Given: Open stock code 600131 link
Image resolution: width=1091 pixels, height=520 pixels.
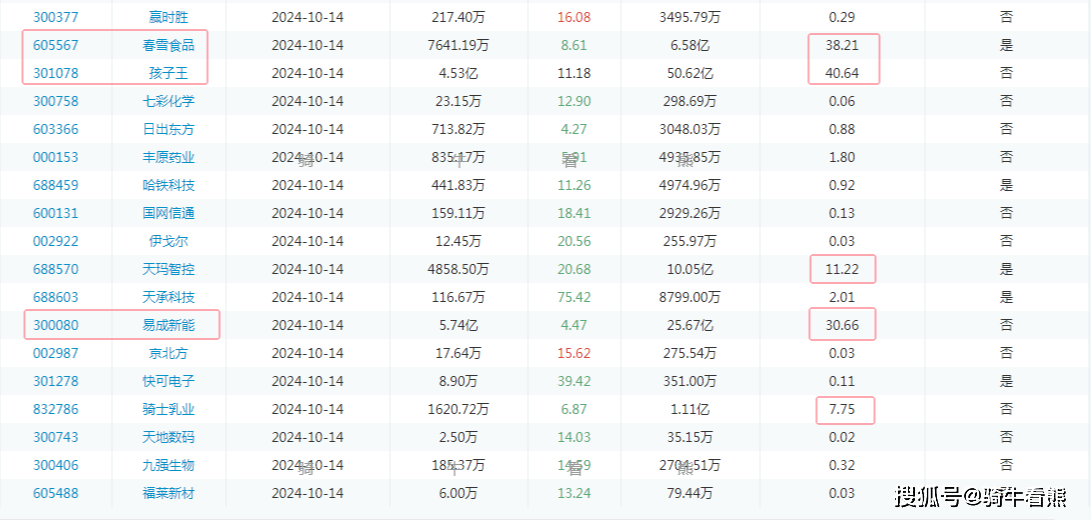Looking at the screenshot, I should tap(56, 213).
